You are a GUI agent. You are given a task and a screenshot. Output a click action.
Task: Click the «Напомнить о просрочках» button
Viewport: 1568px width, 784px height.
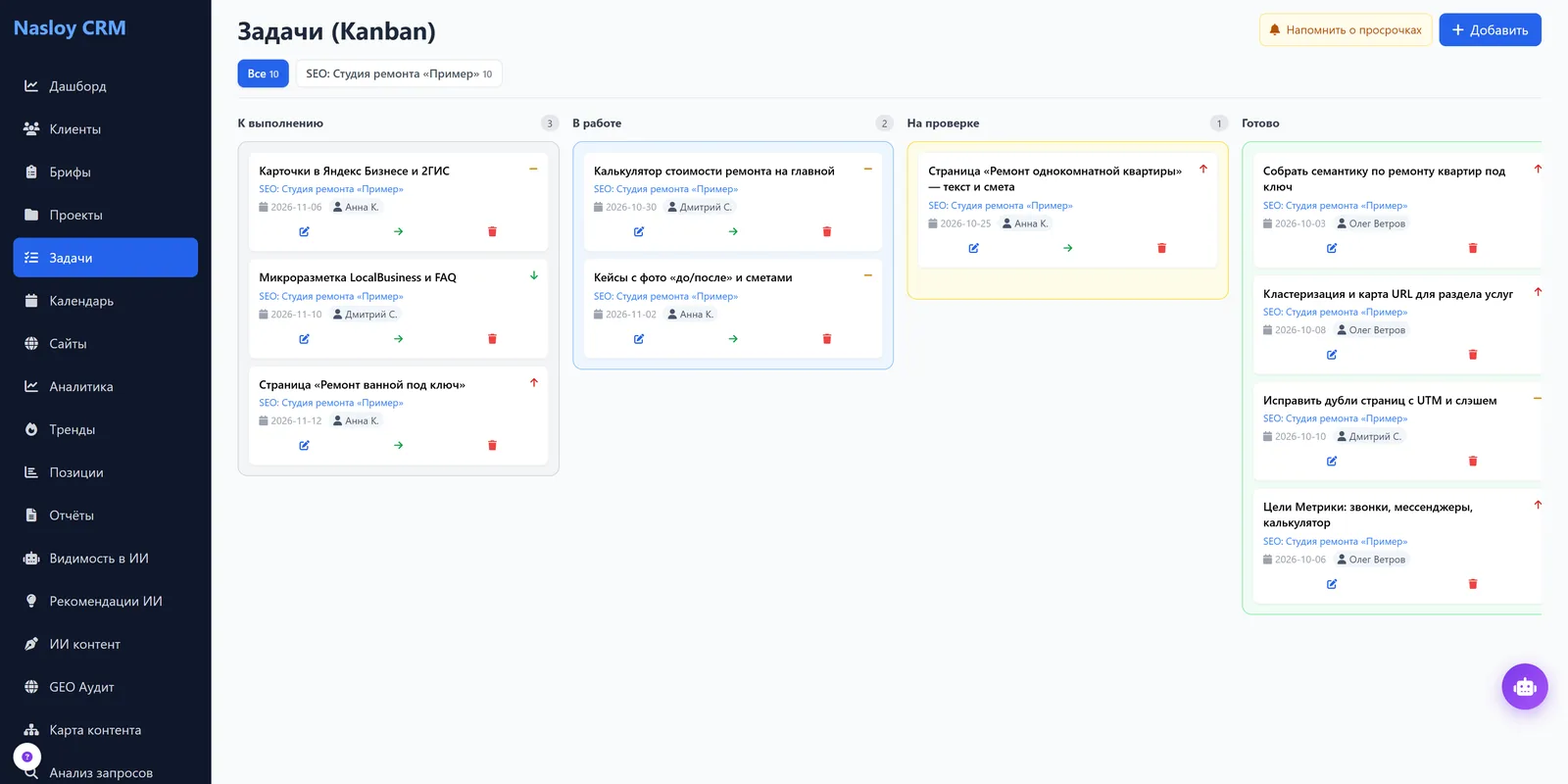tap(1346, 29)
